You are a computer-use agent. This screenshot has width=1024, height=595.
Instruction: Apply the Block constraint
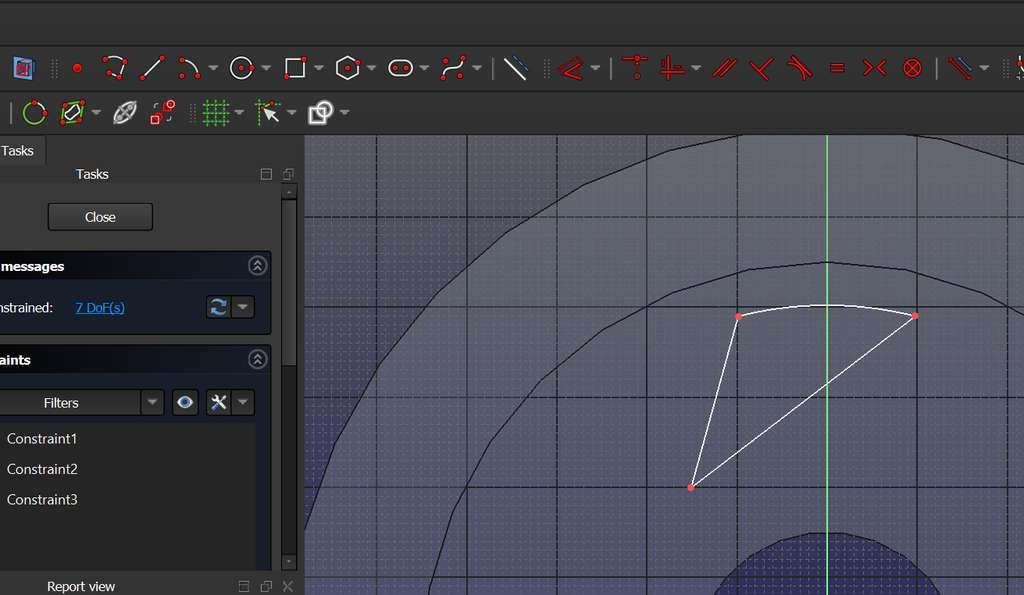(912, 68)
